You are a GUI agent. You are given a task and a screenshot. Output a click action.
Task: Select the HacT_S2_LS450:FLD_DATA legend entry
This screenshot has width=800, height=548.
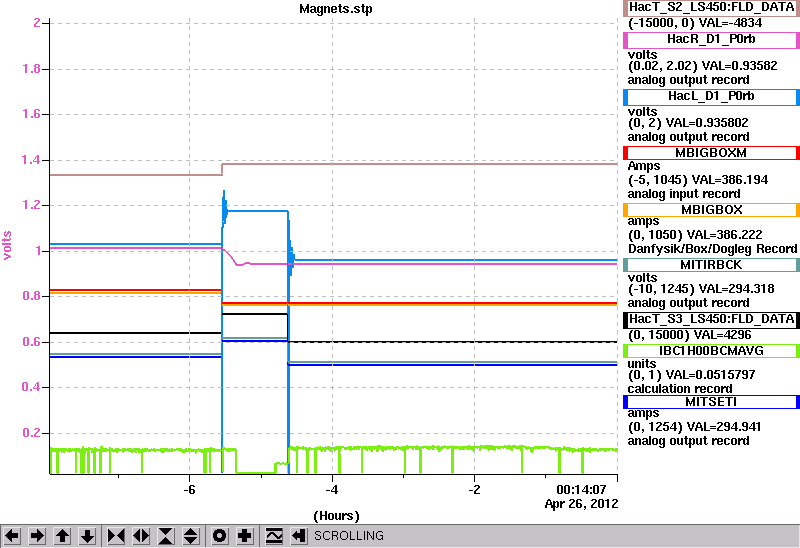pos(711,8)
